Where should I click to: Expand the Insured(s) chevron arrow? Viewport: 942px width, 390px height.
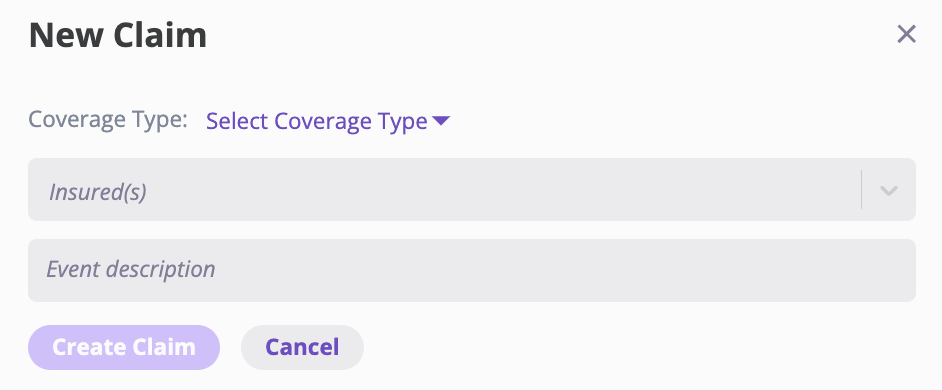click(889, 190)
